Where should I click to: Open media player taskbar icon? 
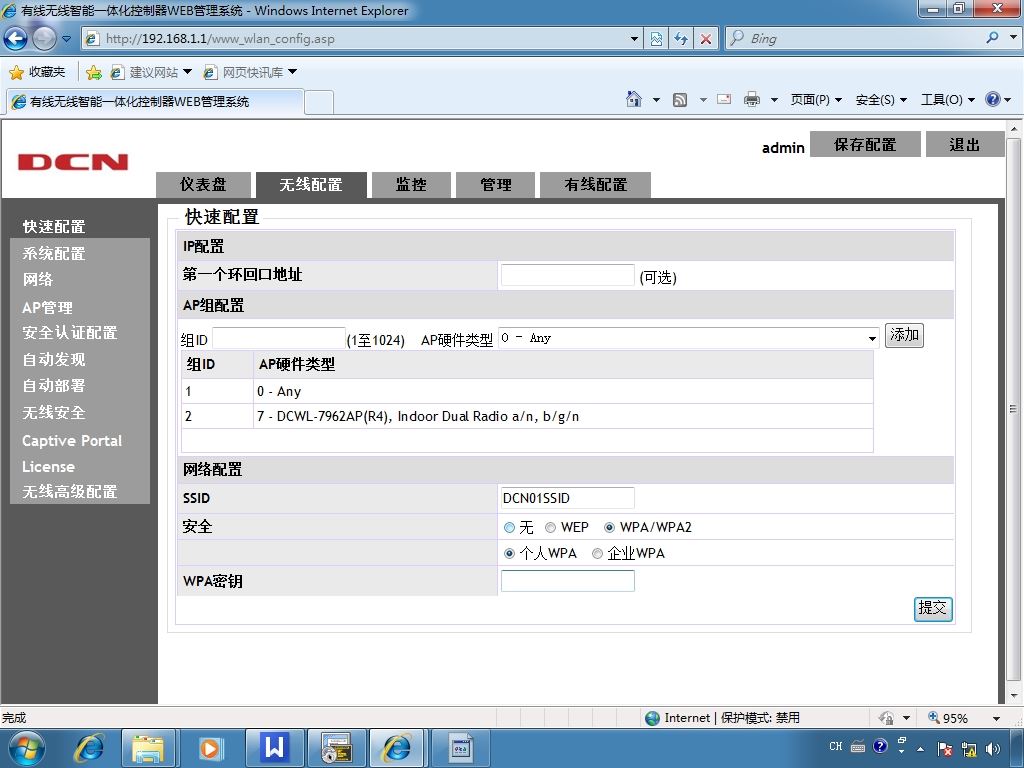tap(210, 748)
